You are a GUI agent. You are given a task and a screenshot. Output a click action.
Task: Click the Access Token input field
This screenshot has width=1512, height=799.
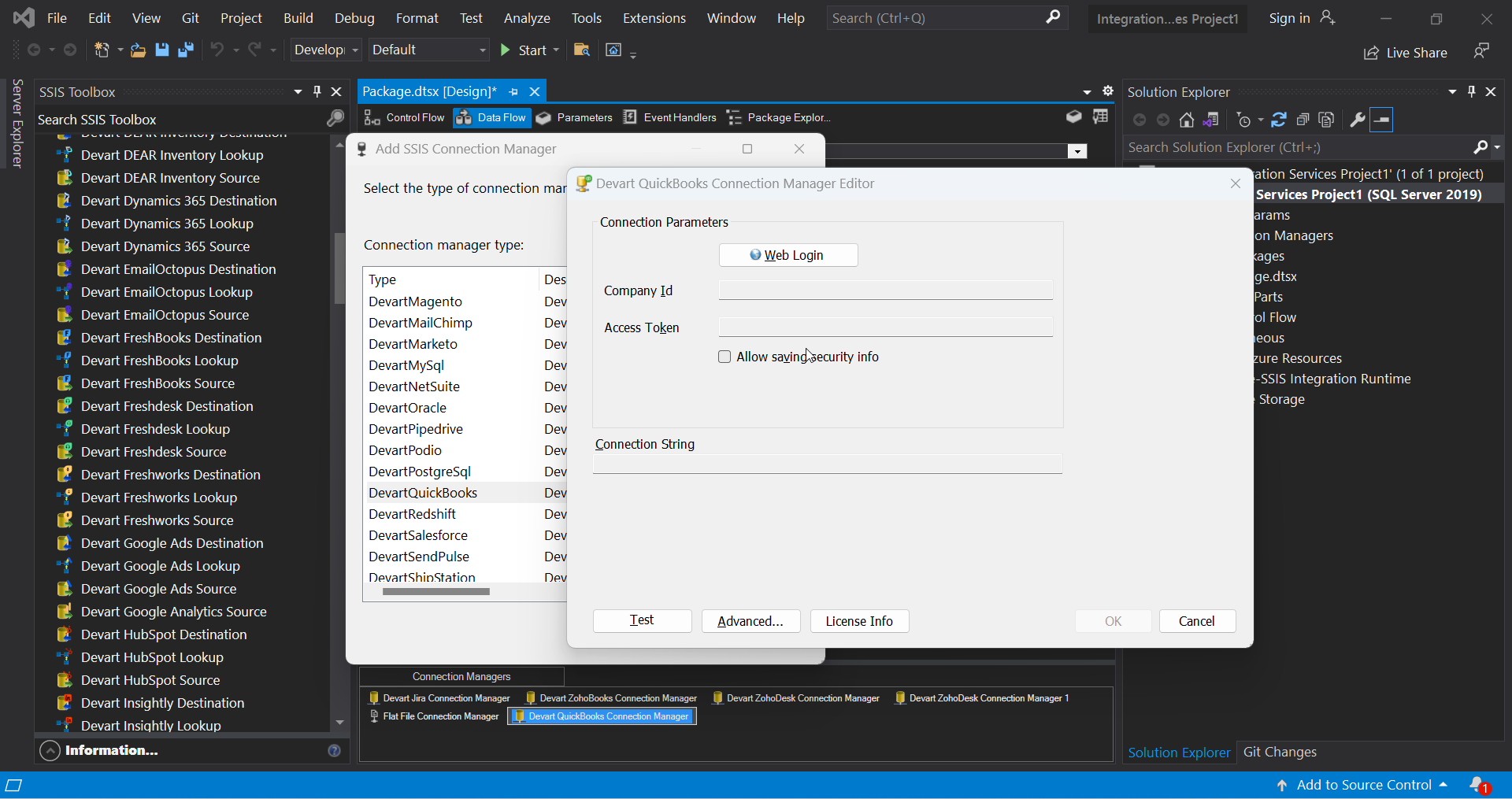(885, 327)
